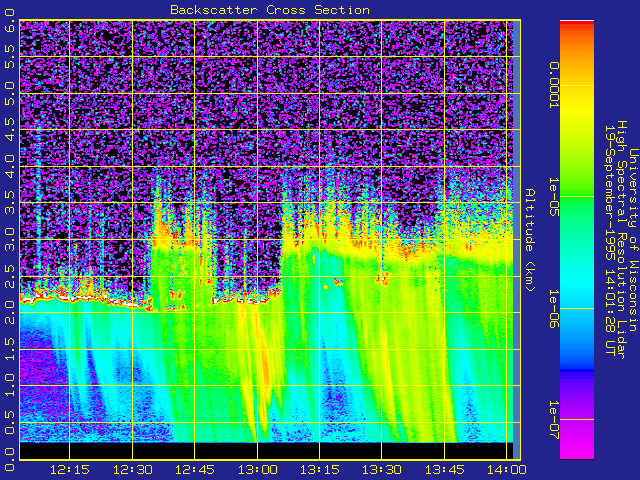Click the 13:30 time axis label

tap(382, 469)
